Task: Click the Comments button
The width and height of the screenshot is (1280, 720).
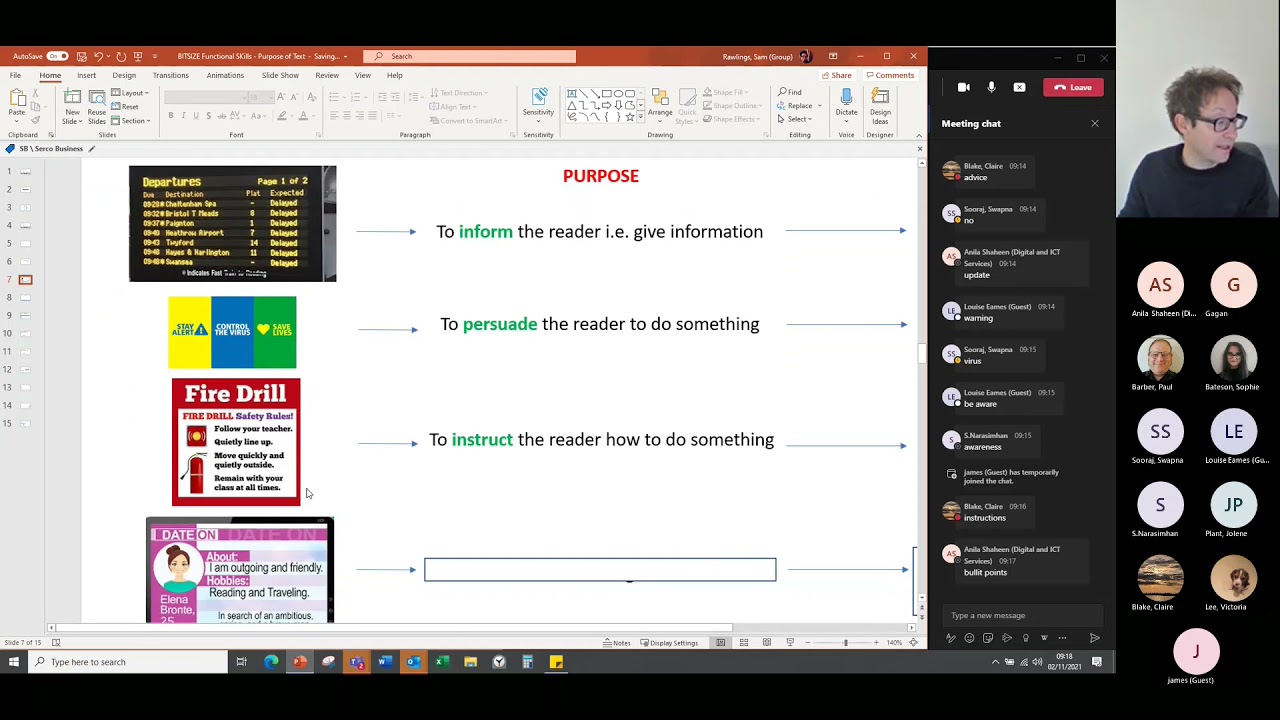Action: coord(890,75)
